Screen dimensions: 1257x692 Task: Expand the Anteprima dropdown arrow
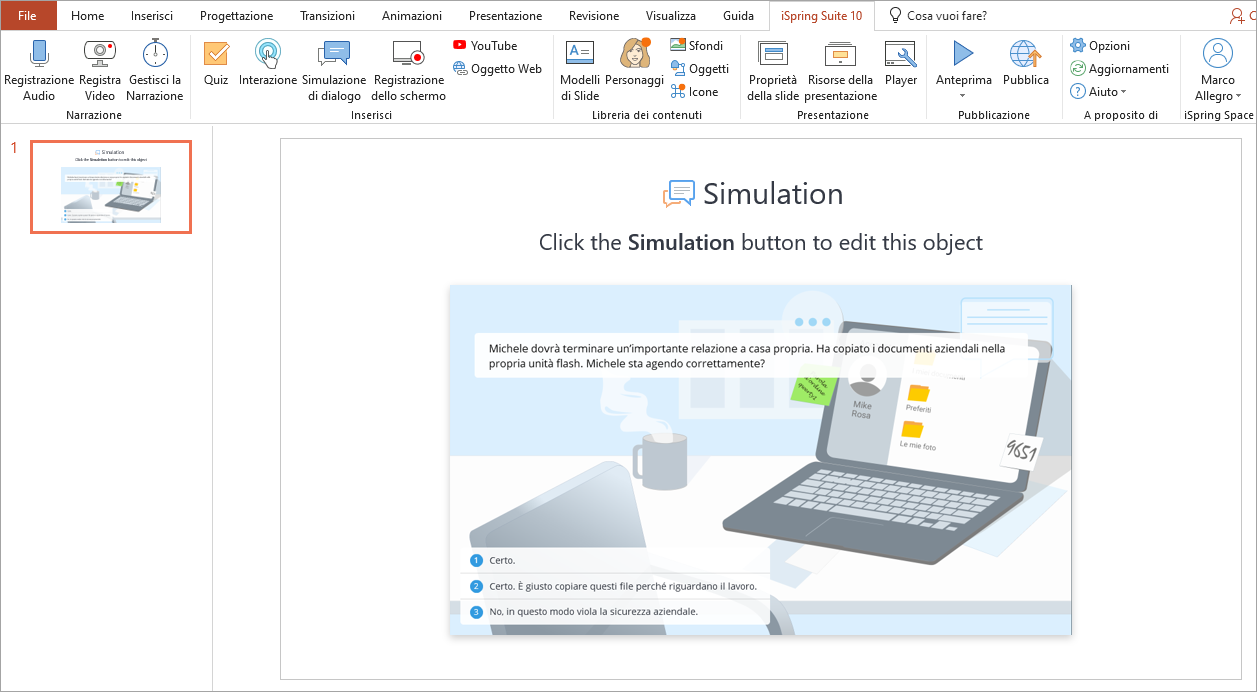click(x=963, y=96)
